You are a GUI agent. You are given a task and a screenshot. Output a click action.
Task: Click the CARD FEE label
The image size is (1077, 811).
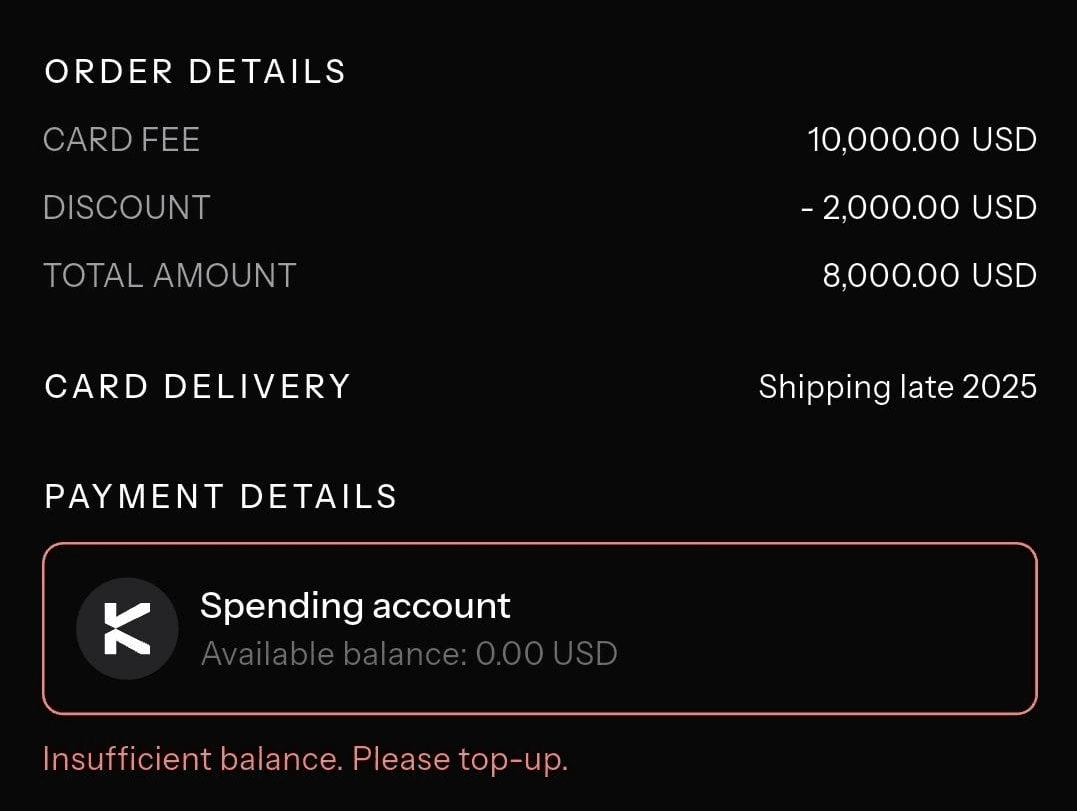tap(121, 140)
